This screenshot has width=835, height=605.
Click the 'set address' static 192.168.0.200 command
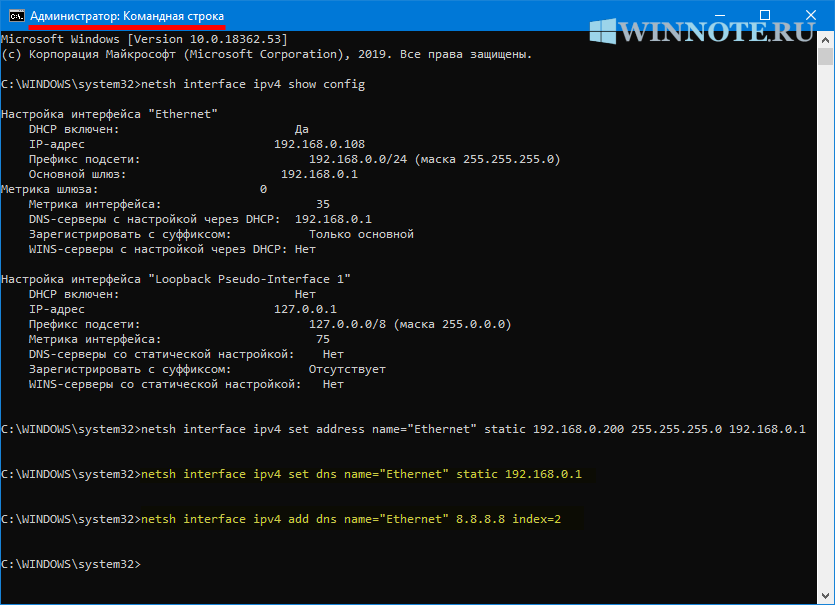click(474, 429)
